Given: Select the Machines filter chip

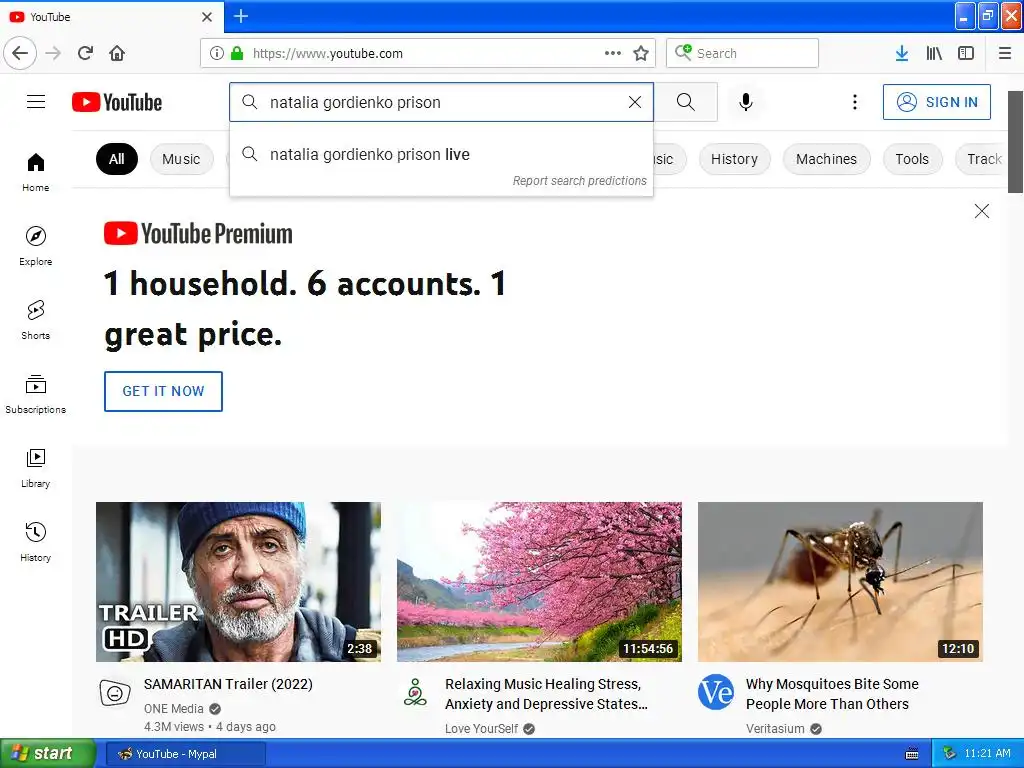Looking at the screenshot, I should coord(826,159).
